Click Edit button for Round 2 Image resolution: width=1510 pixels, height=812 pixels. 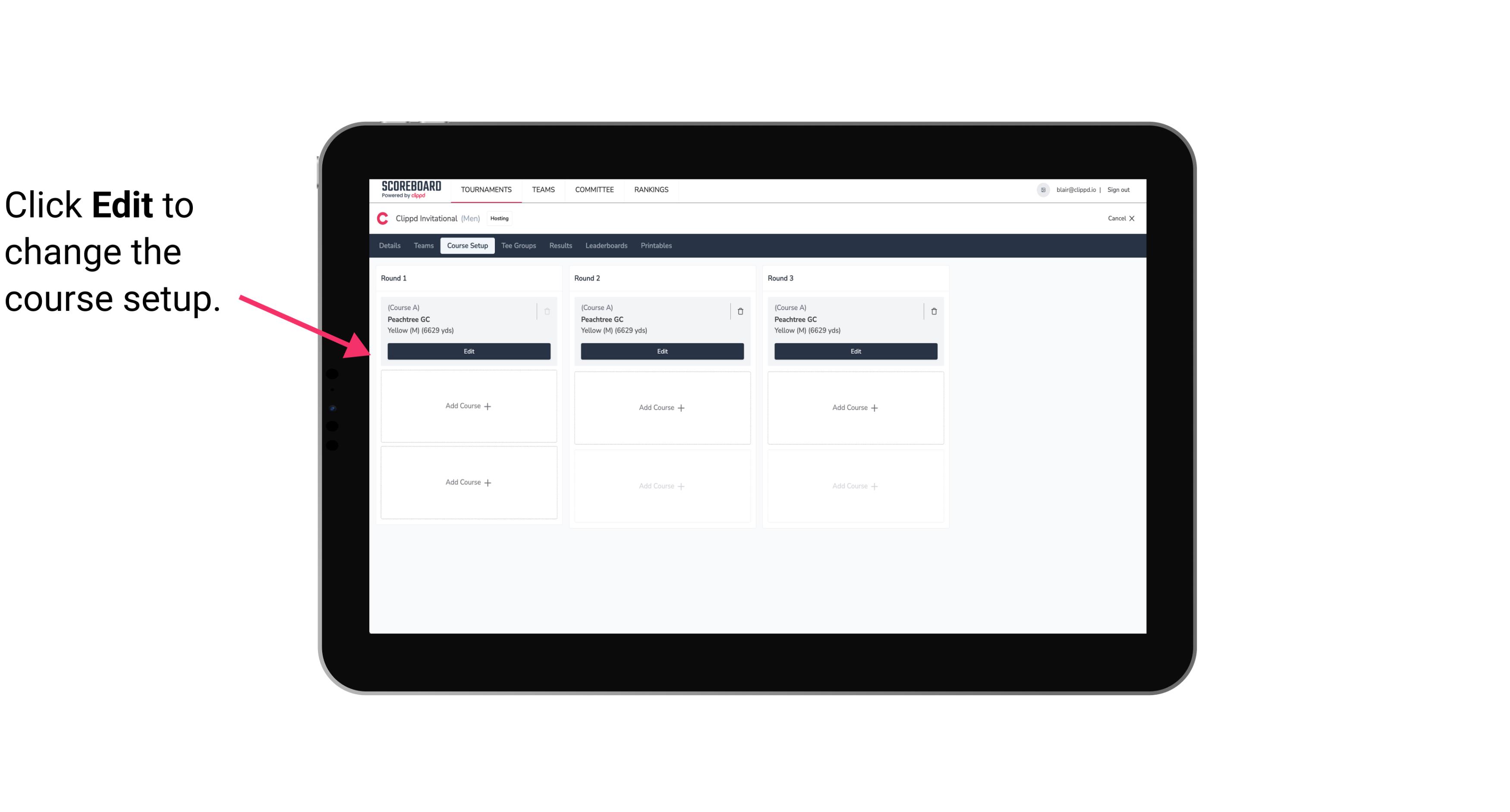click(x=661, y=350)
